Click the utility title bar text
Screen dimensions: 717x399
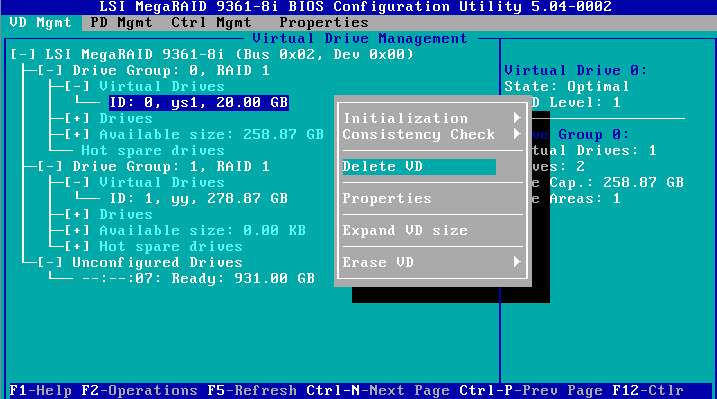tap(356, 7)
